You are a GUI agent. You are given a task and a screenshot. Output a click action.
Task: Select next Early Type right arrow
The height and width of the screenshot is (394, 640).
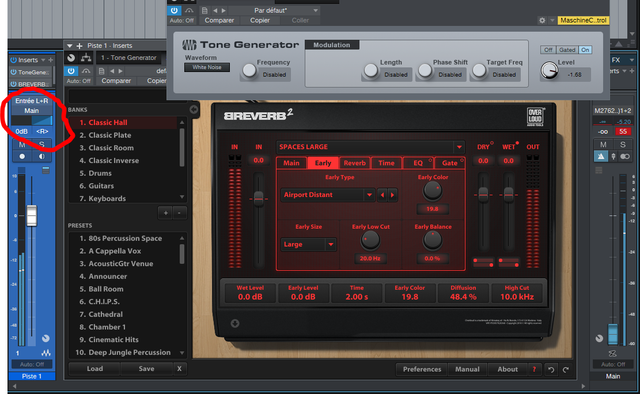(393, 195)
